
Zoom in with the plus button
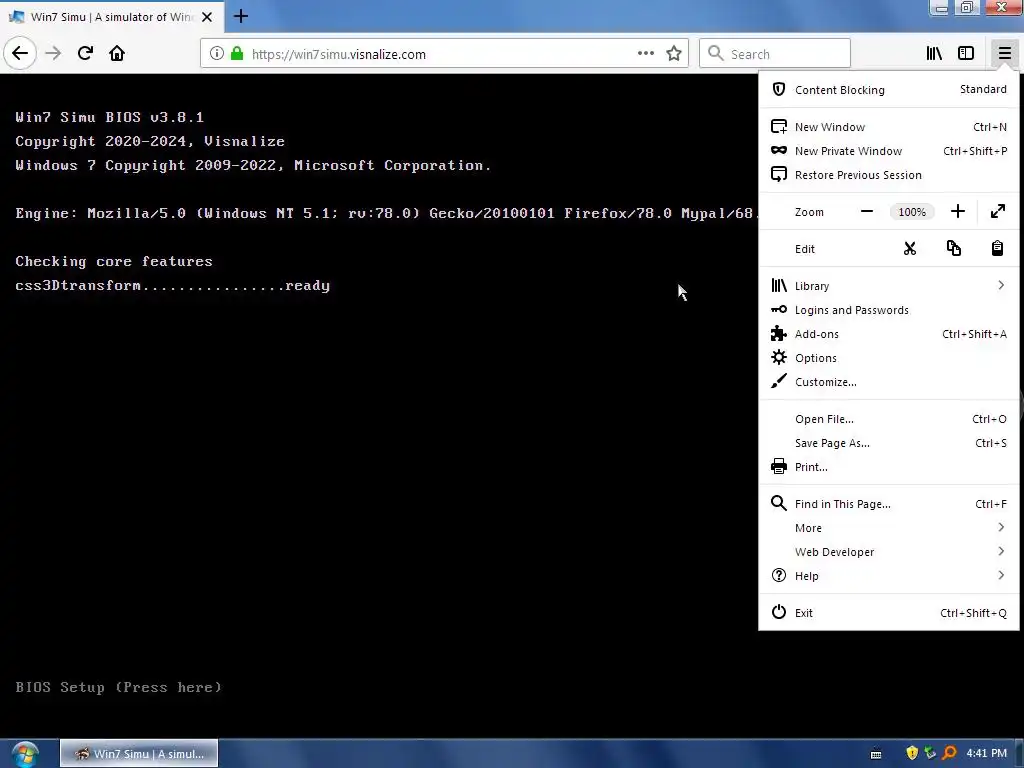[x=957, y=212]
